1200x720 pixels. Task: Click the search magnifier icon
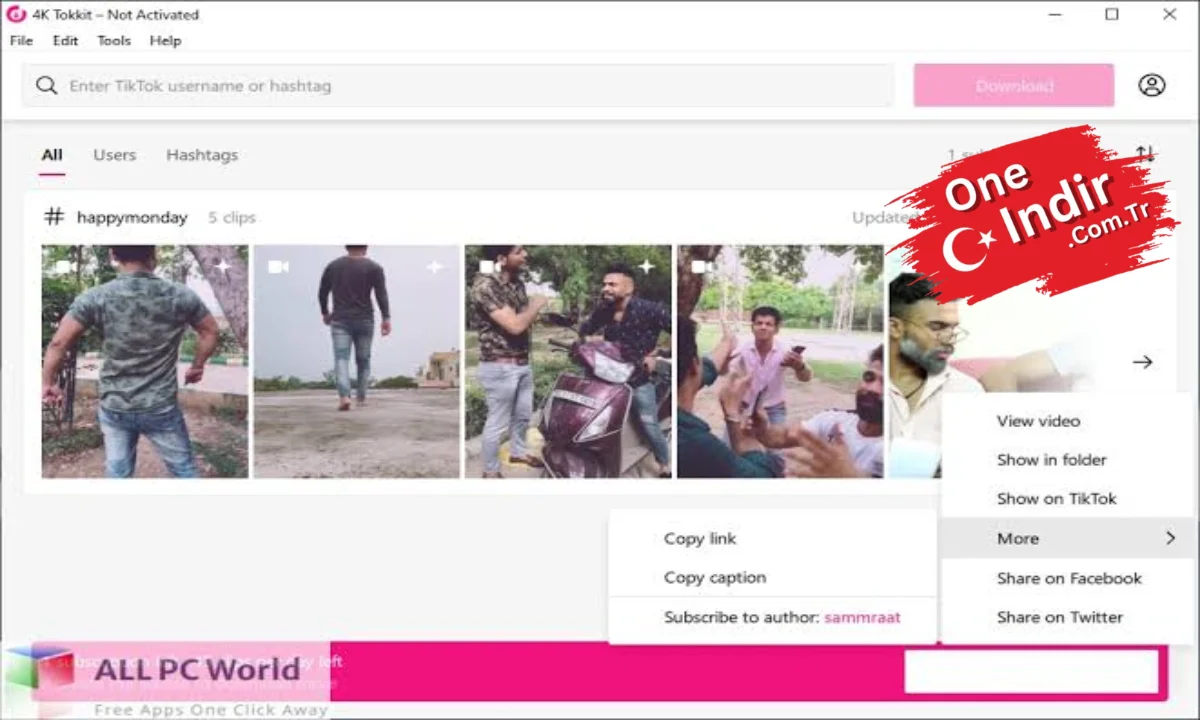tap(46, 85)
